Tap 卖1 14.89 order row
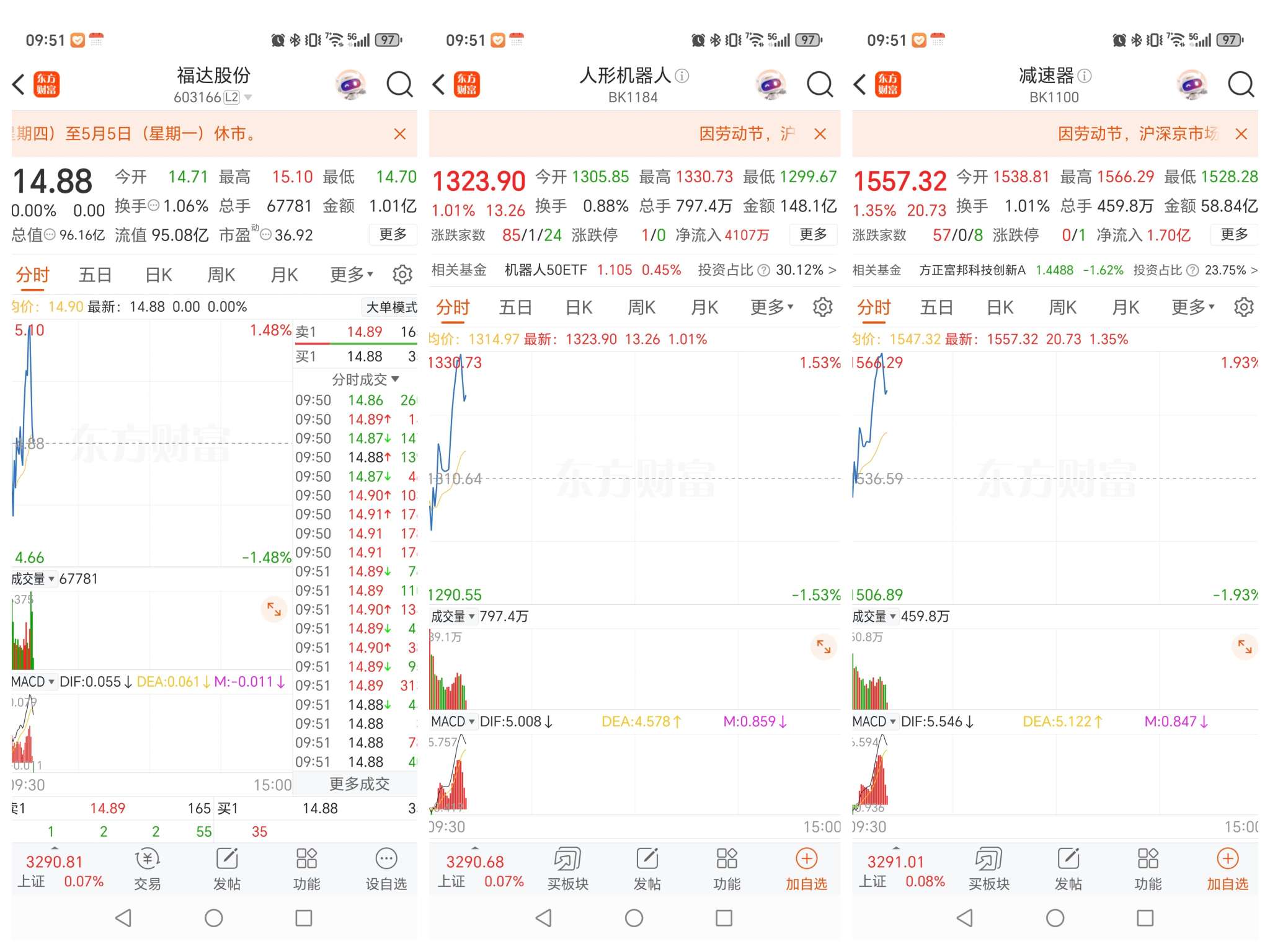 (x=355, y=332)
